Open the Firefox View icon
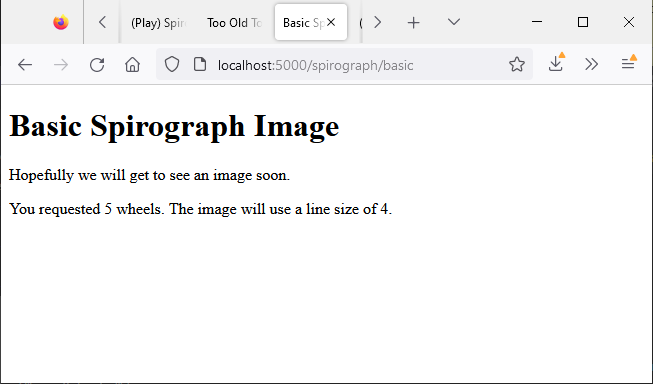This screenshot has width=653, height=384. [61, 22]
